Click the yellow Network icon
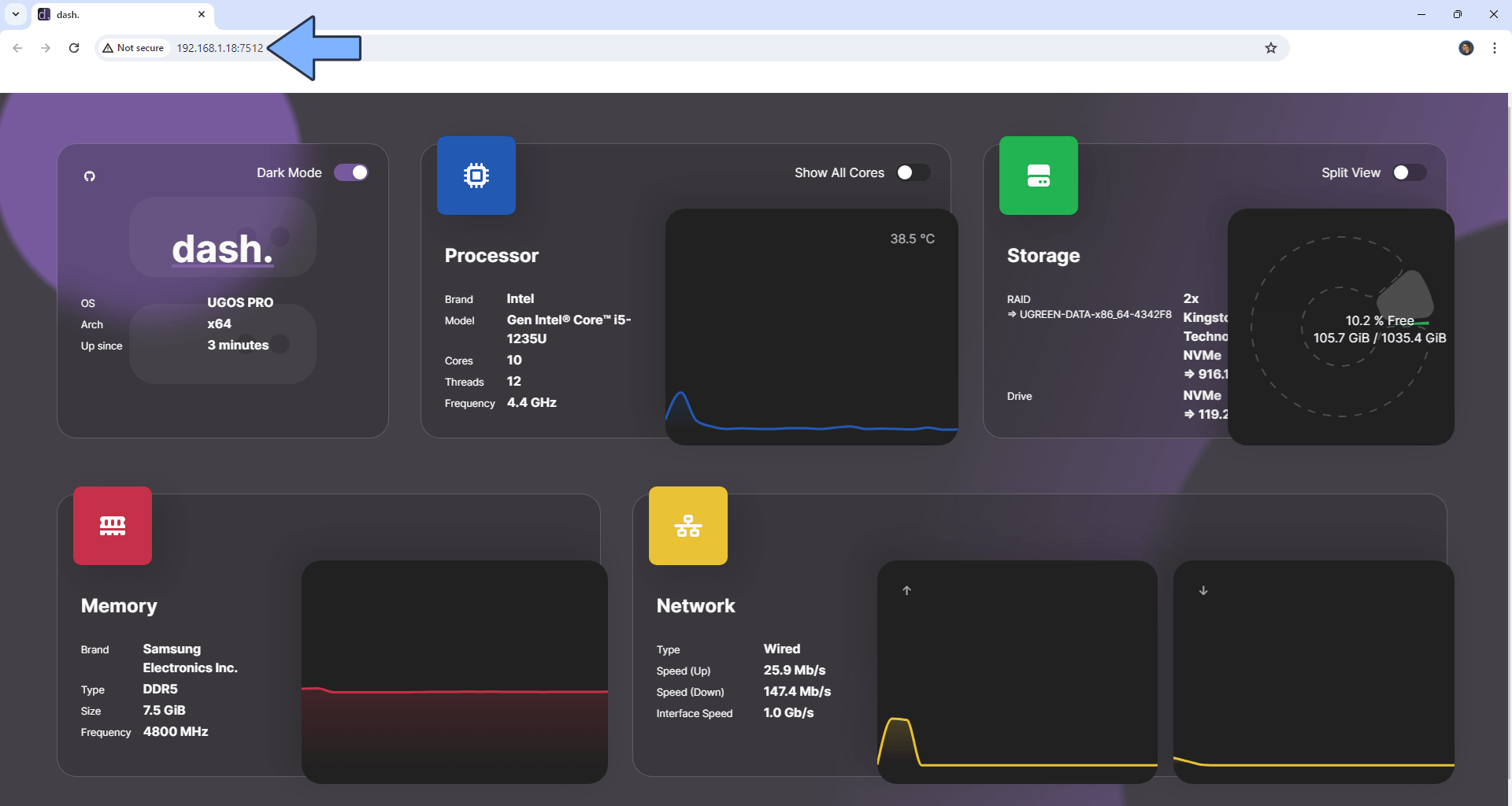 click(x=688, y=526)
